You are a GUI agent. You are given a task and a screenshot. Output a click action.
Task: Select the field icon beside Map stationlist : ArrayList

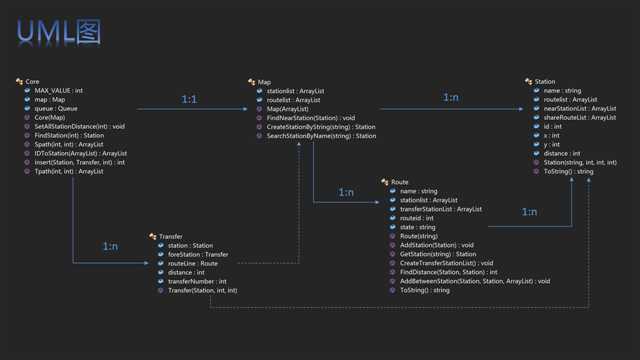[259, 91]
